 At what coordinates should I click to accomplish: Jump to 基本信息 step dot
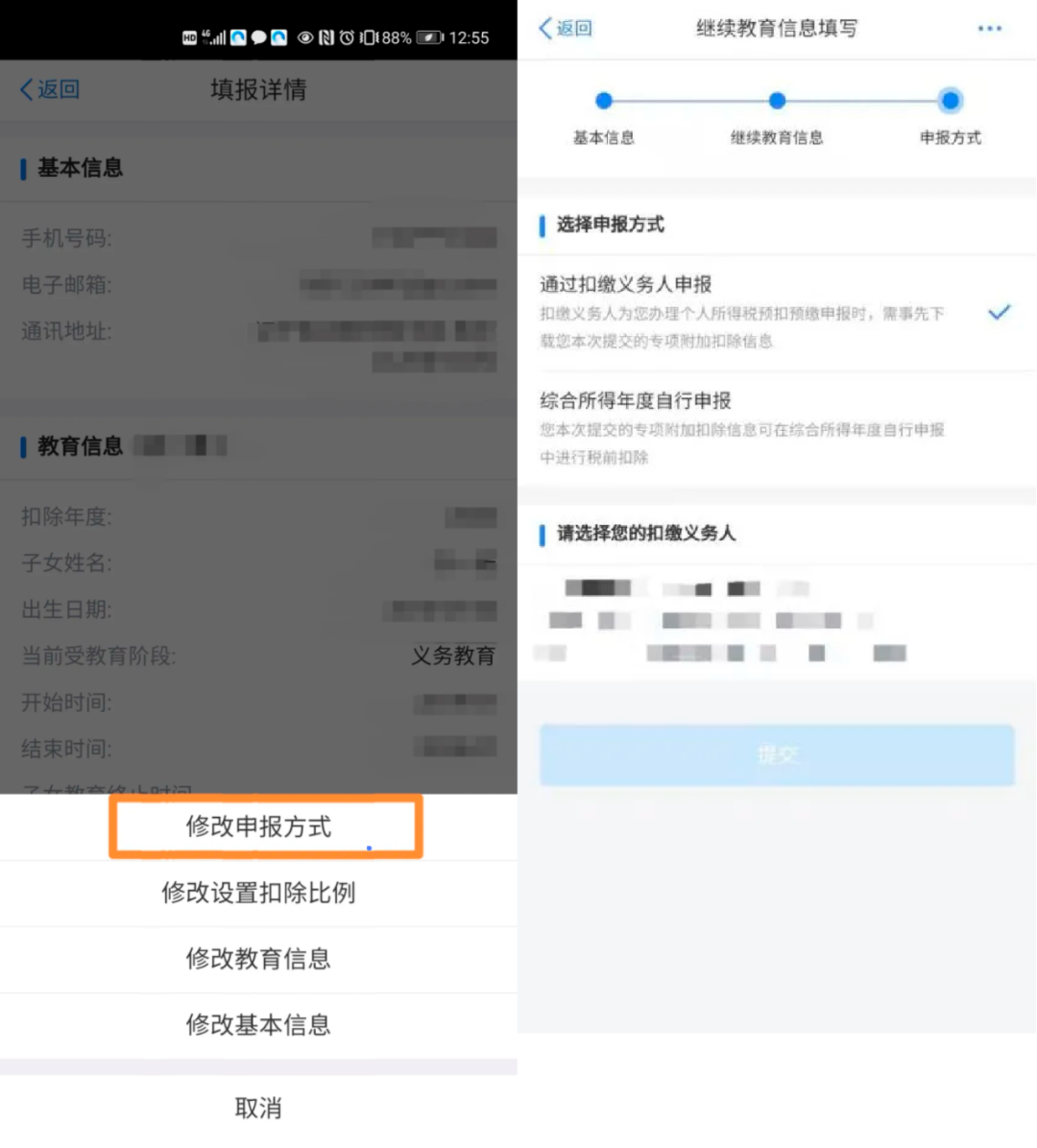point(603,101)
